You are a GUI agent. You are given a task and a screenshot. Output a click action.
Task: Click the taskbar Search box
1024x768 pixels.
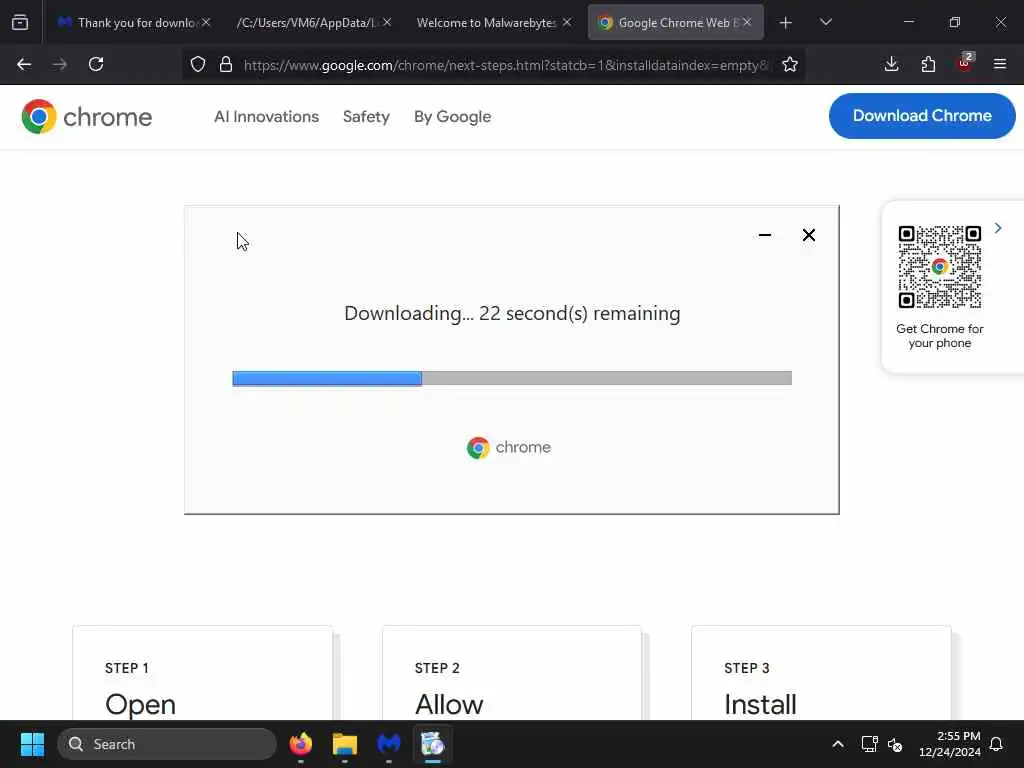click(x=167, y=744)
